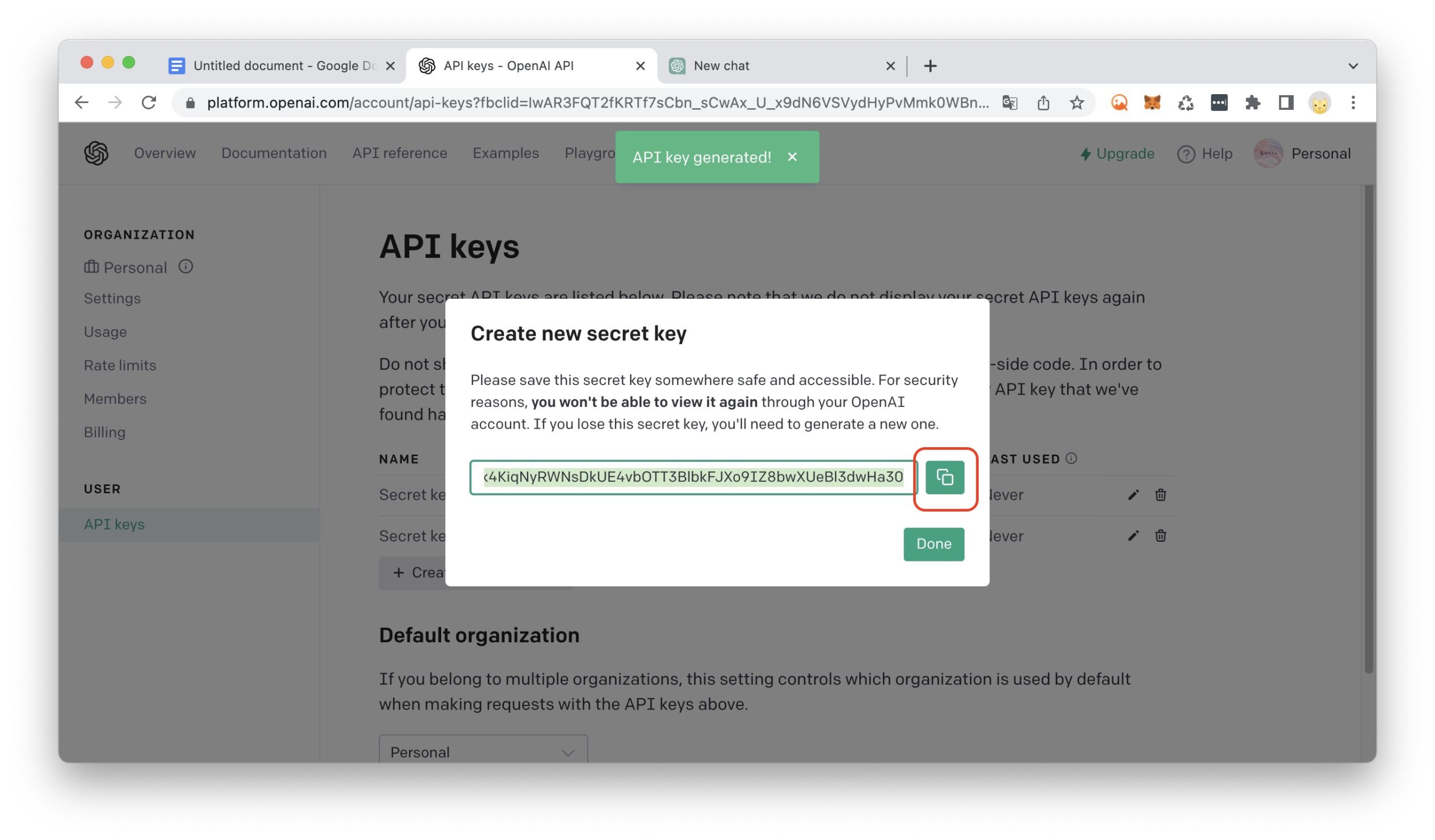Screen dimensions: 1435x840
Task: Edit the second secret key's name with the pencil icon
Action: click(1133, 536)
